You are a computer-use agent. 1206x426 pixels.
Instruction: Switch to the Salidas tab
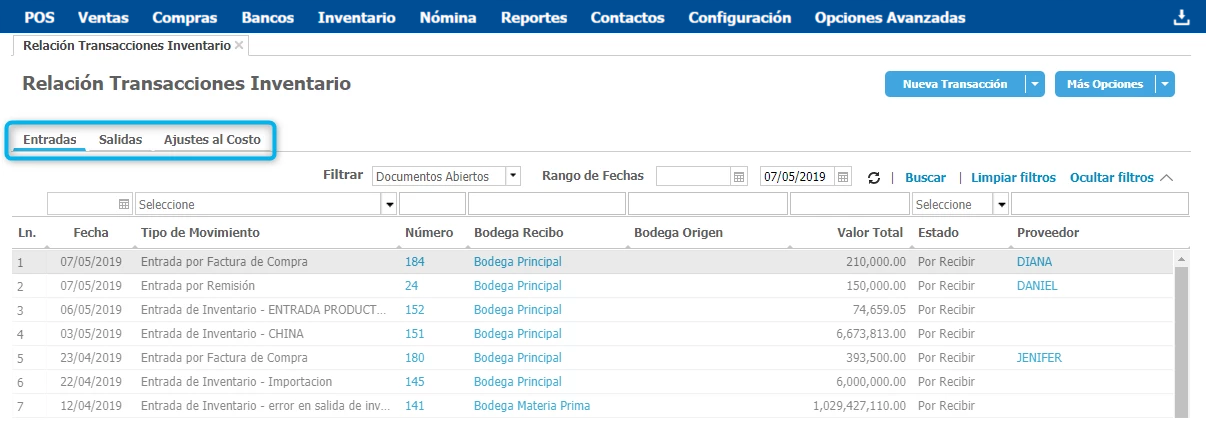(x=120, y=140)
